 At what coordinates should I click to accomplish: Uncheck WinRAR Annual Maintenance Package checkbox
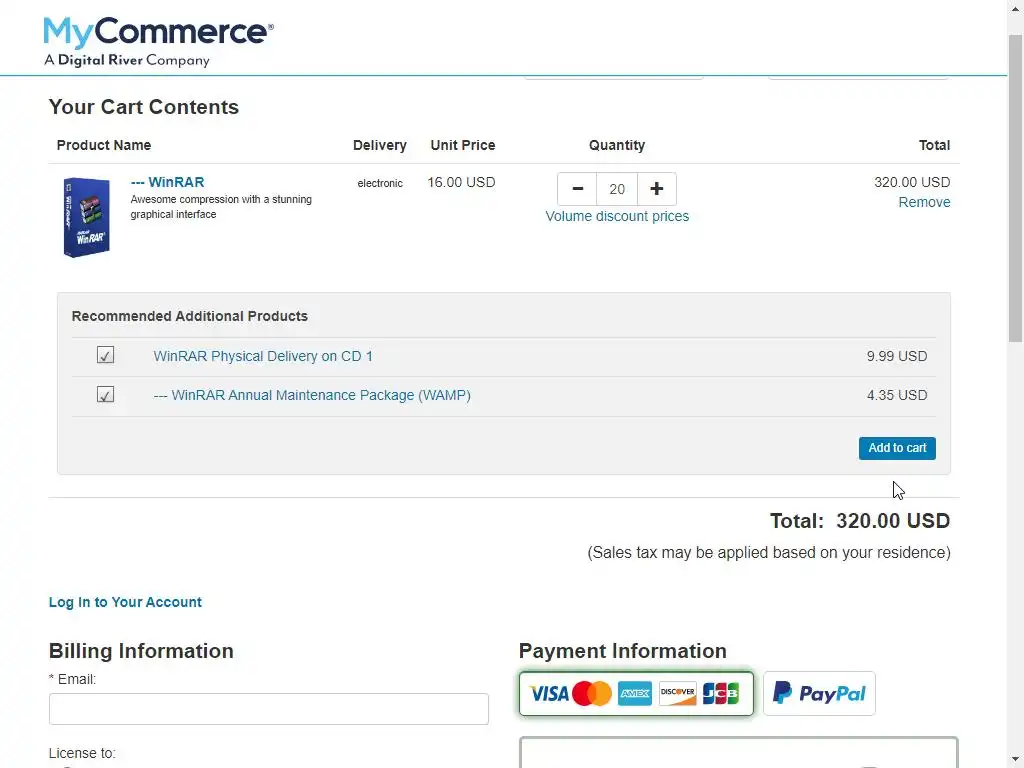(105, 394)
